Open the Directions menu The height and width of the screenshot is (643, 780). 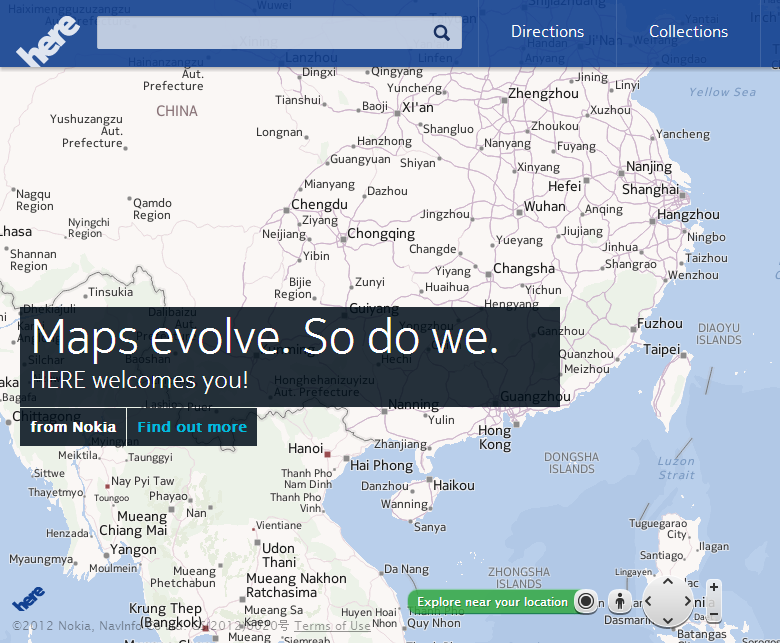[x=547, y=32]
